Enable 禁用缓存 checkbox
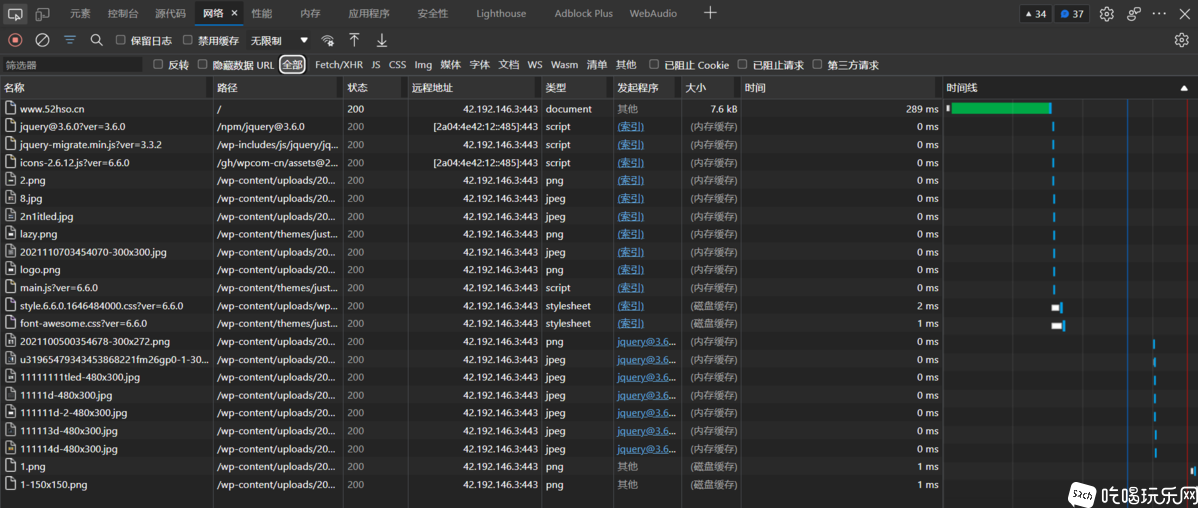Screen dimensions: 1198x508 (187, 40)
